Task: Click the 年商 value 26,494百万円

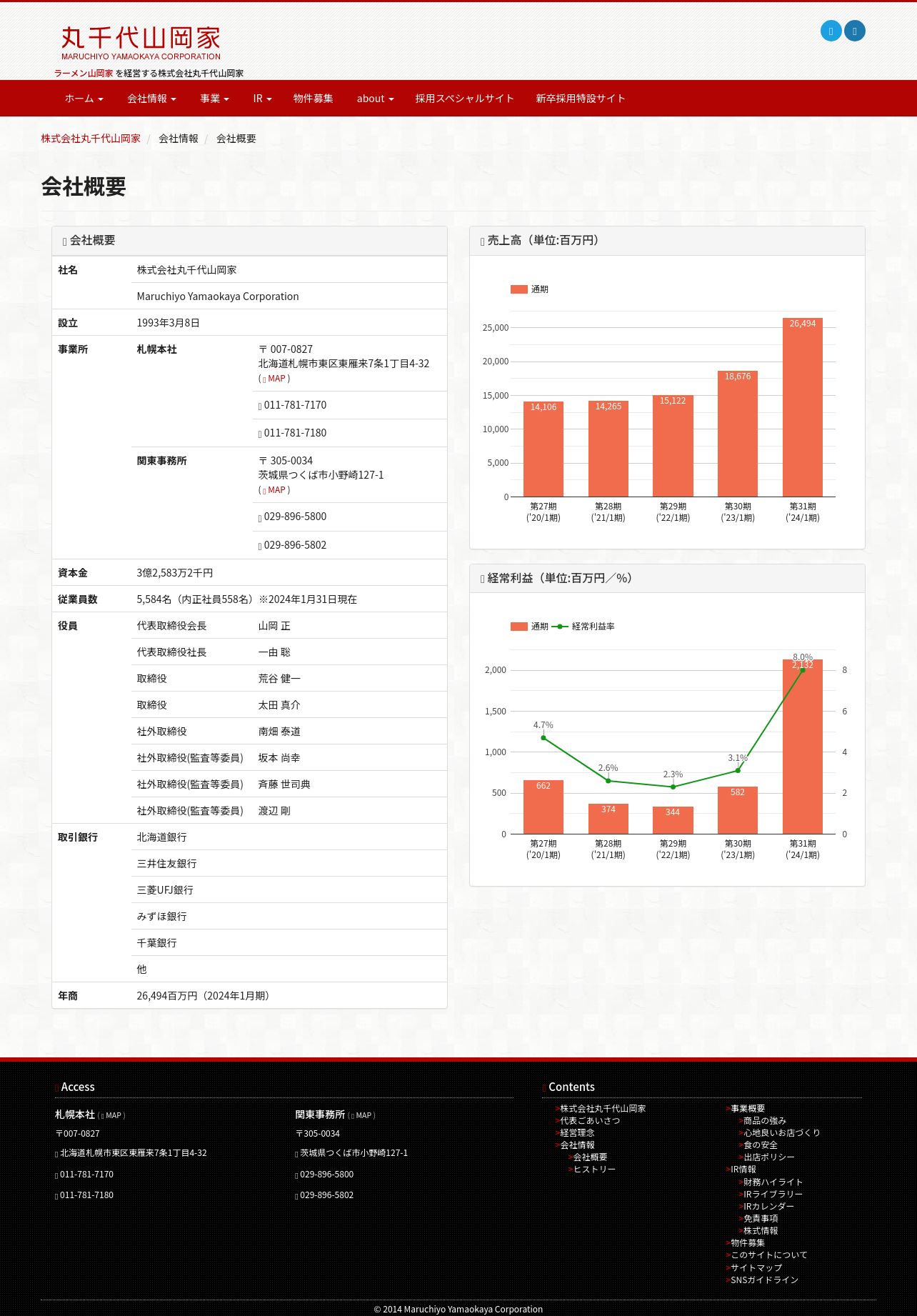Action: click(205, 996)
